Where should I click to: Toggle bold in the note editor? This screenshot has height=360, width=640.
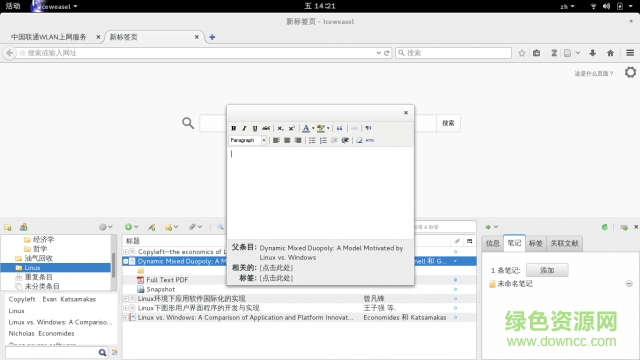[x=233, y=128]
